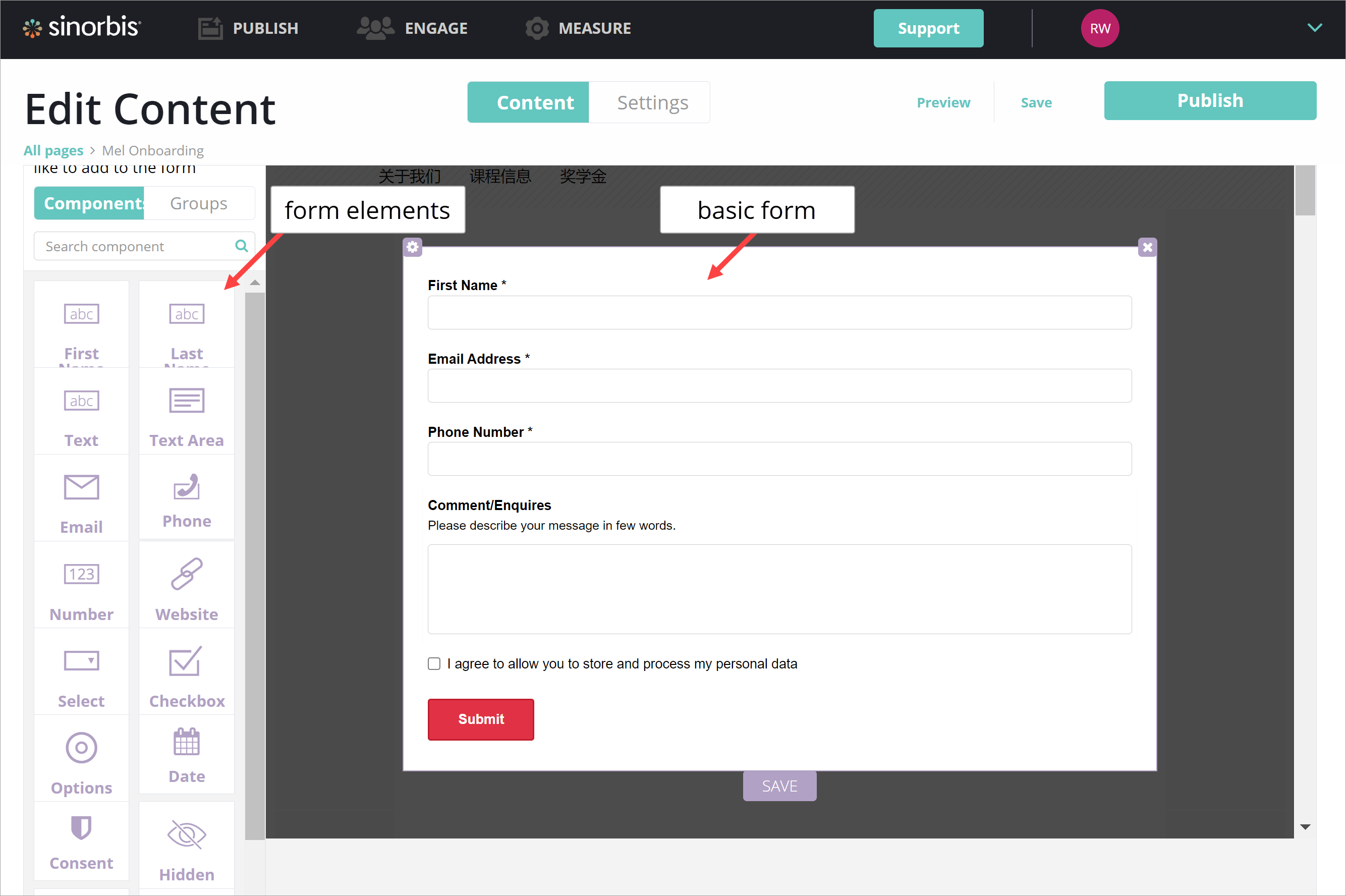Add the Phone component
The width and height of the screenshot is (1346, 896).
click(186, 498)
